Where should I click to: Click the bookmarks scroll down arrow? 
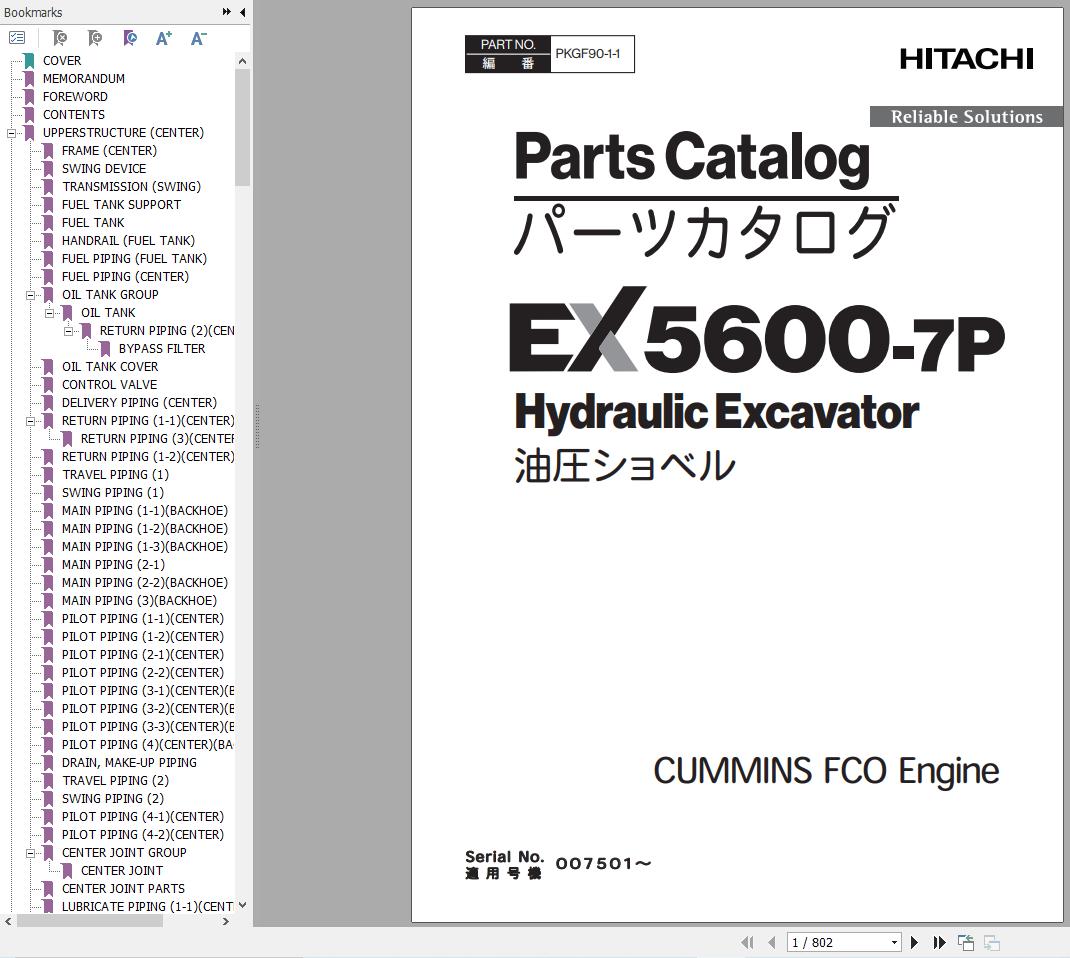pyautogui.click(x=242, y=905)
